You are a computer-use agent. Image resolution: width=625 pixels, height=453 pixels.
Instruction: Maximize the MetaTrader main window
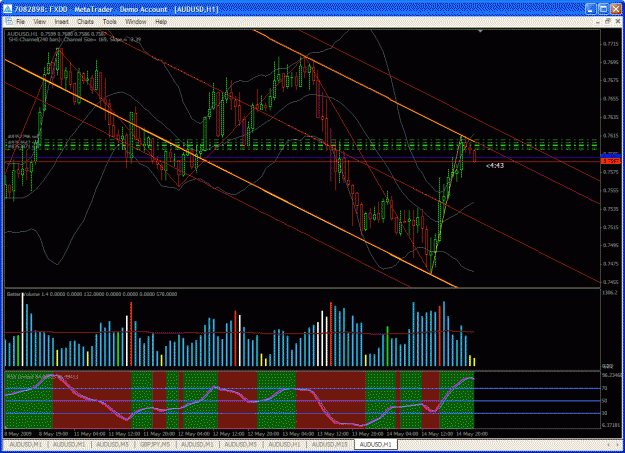603,9
